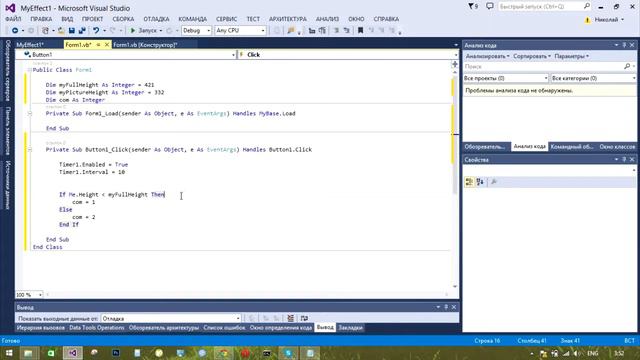Image resolution: width=640 pixels, height=360 pixels.
Task: Switch to the Окно классов tab
Action: [x=617, y=147]
